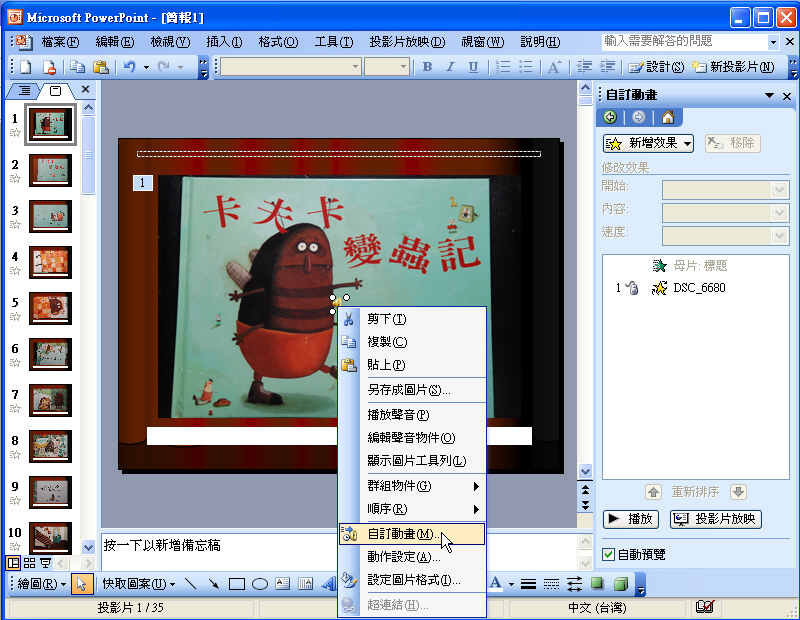This screenshot has width=800, height=620.
Task: Choose 自訂動畫 from context menu
Action: click(412, 534)
